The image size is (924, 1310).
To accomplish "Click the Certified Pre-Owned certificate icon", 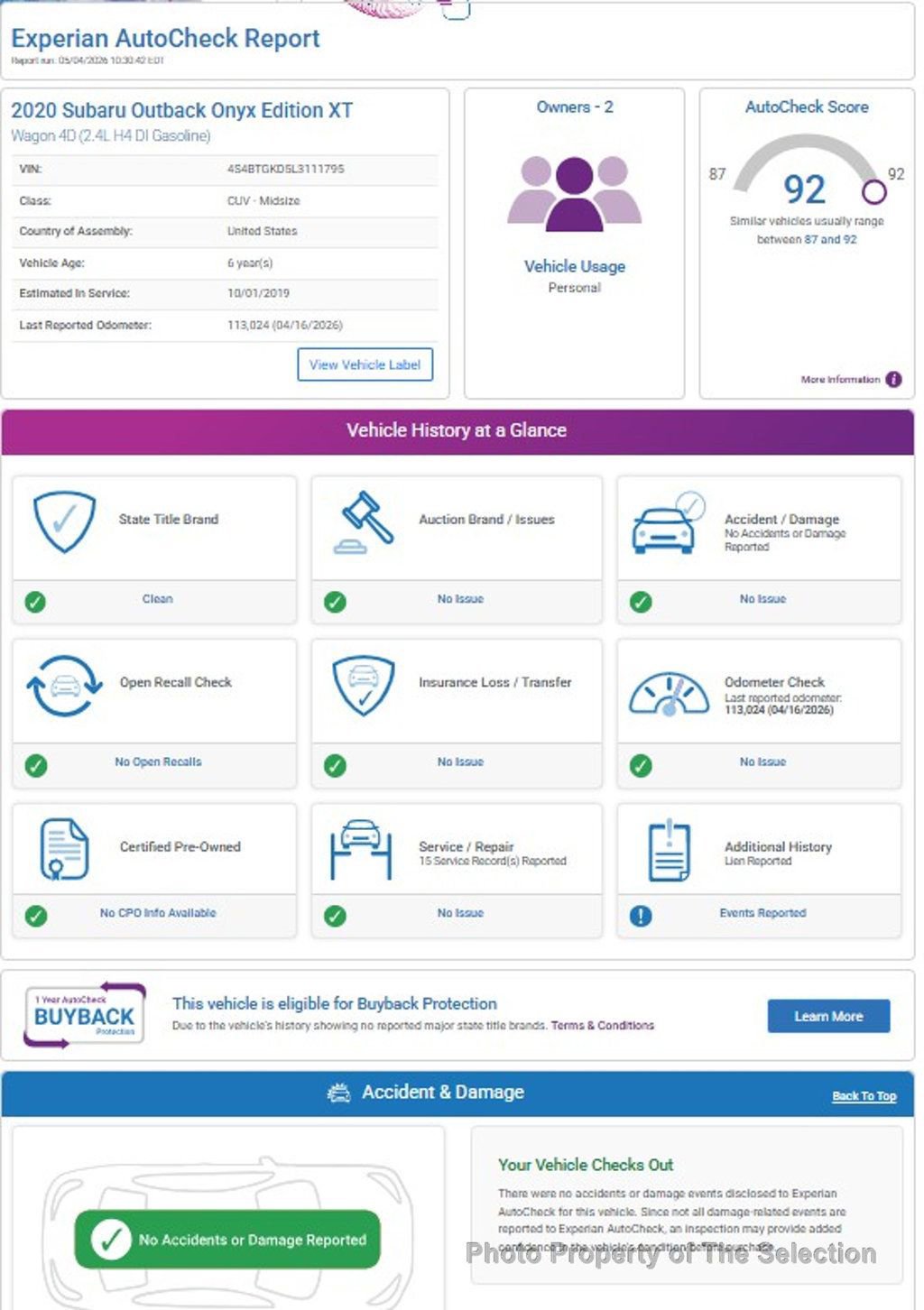I will 64,849.
